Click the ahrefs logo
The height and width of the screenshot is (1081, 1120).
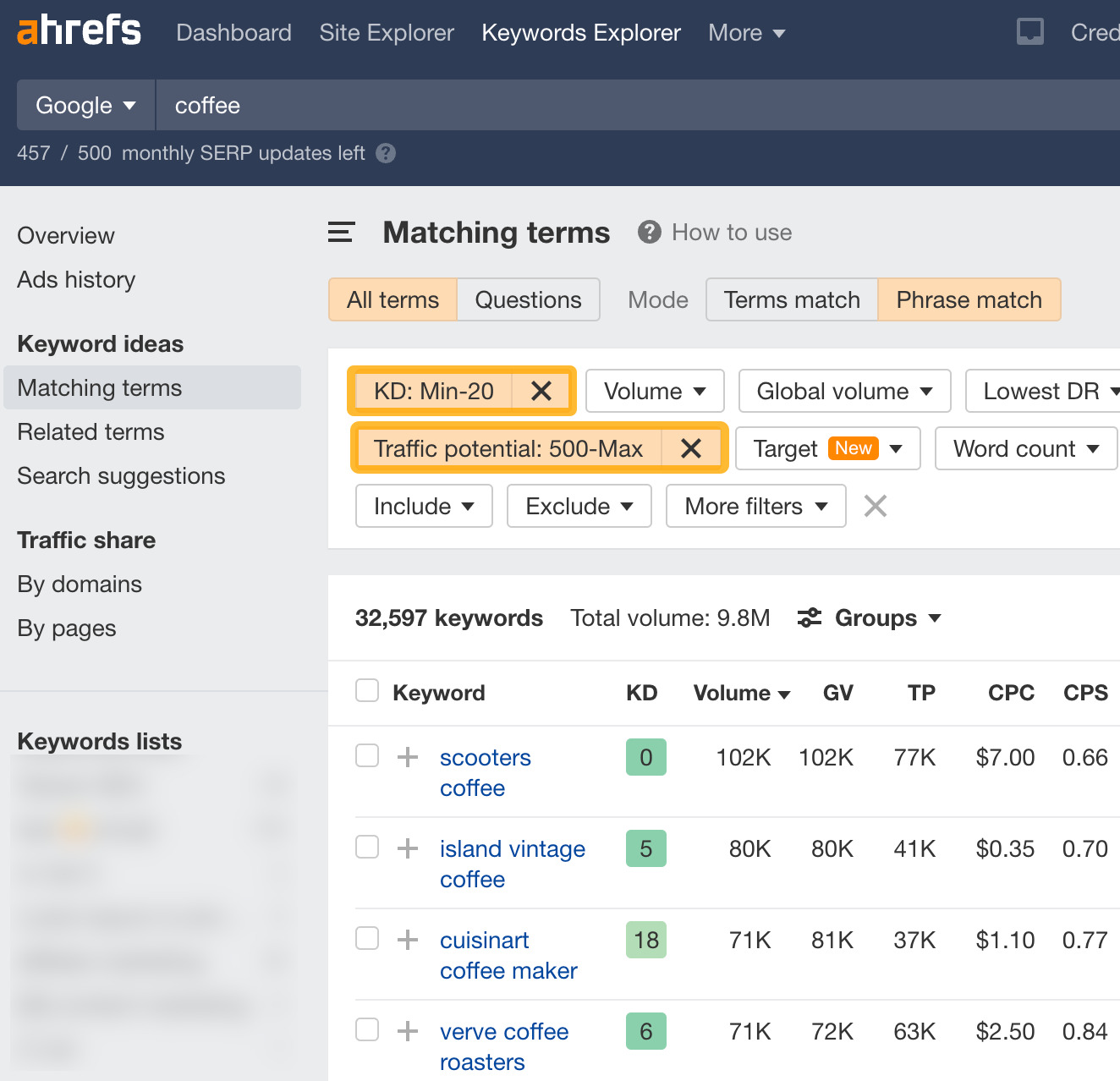79,31
